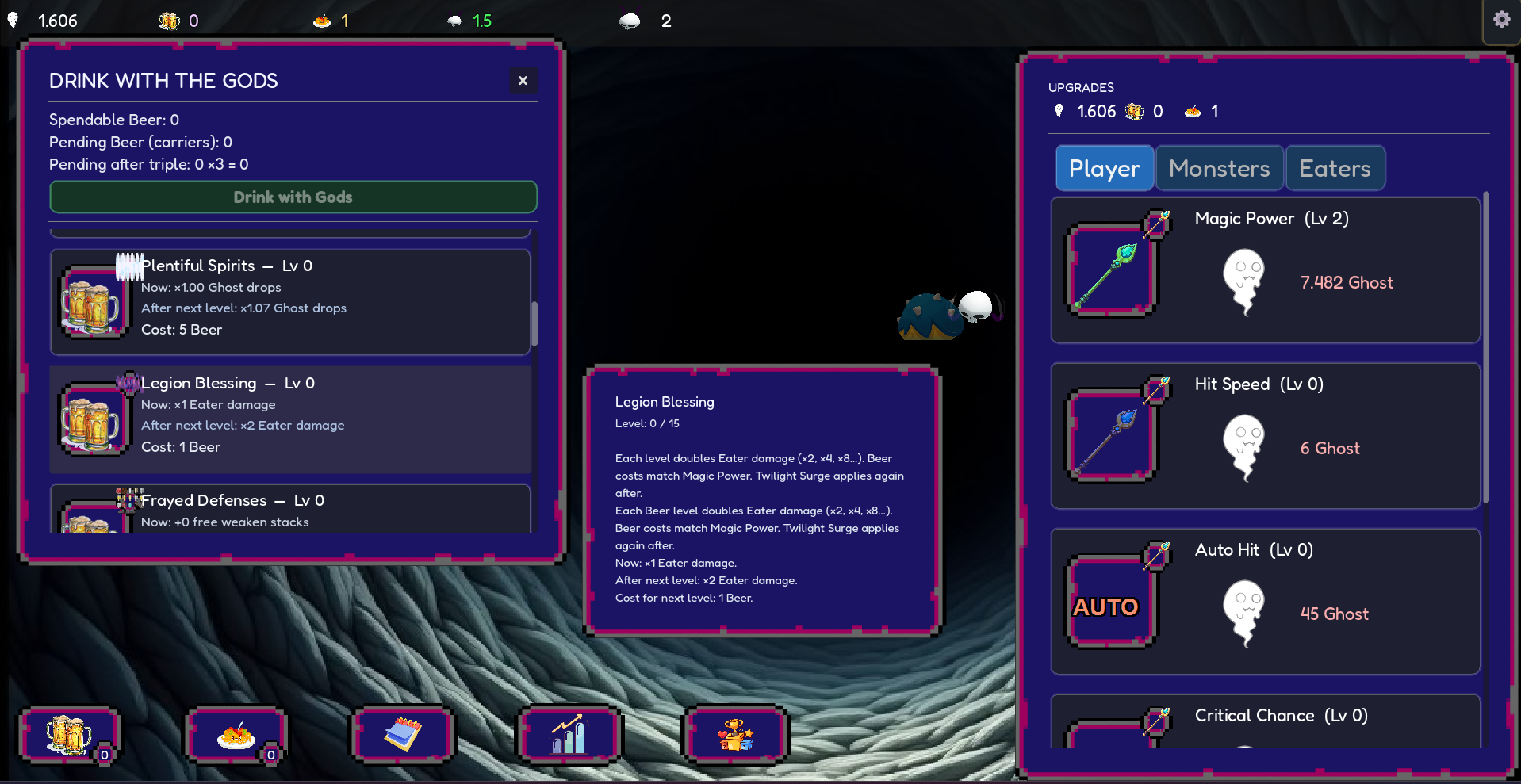This screenshot has height=784, width=1521.
Task: Click the beer currency icon in top bar
Action: (169, 21)
